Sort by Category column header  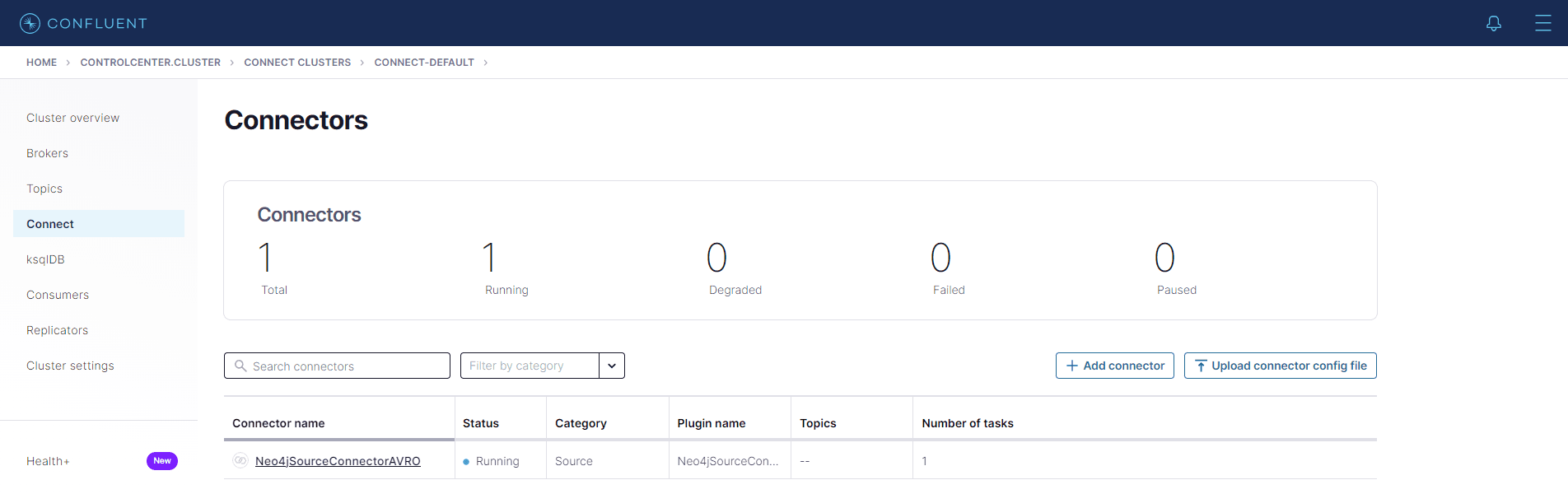[x=581, y=423]
